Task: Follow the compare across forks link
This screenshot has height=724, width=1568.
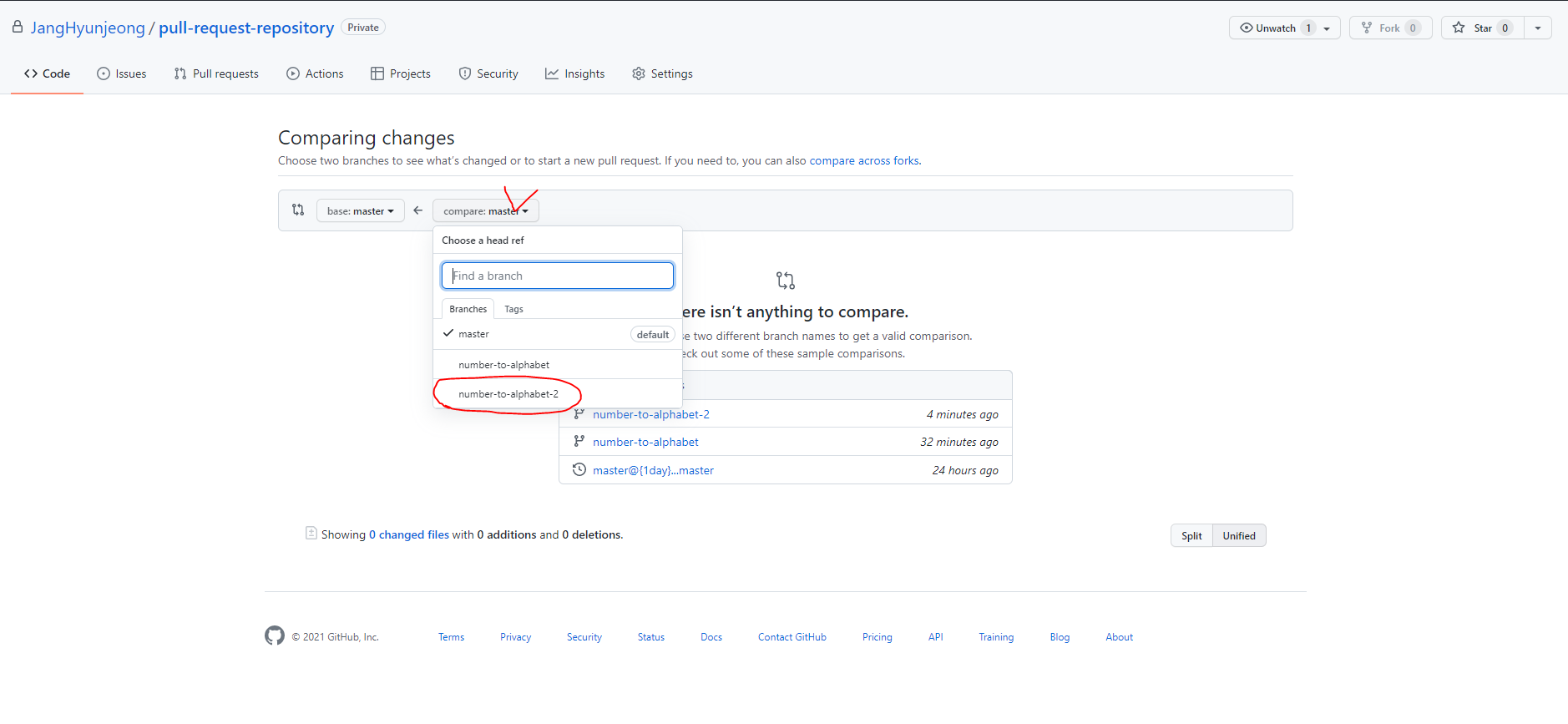Action: tap(864, 160)
